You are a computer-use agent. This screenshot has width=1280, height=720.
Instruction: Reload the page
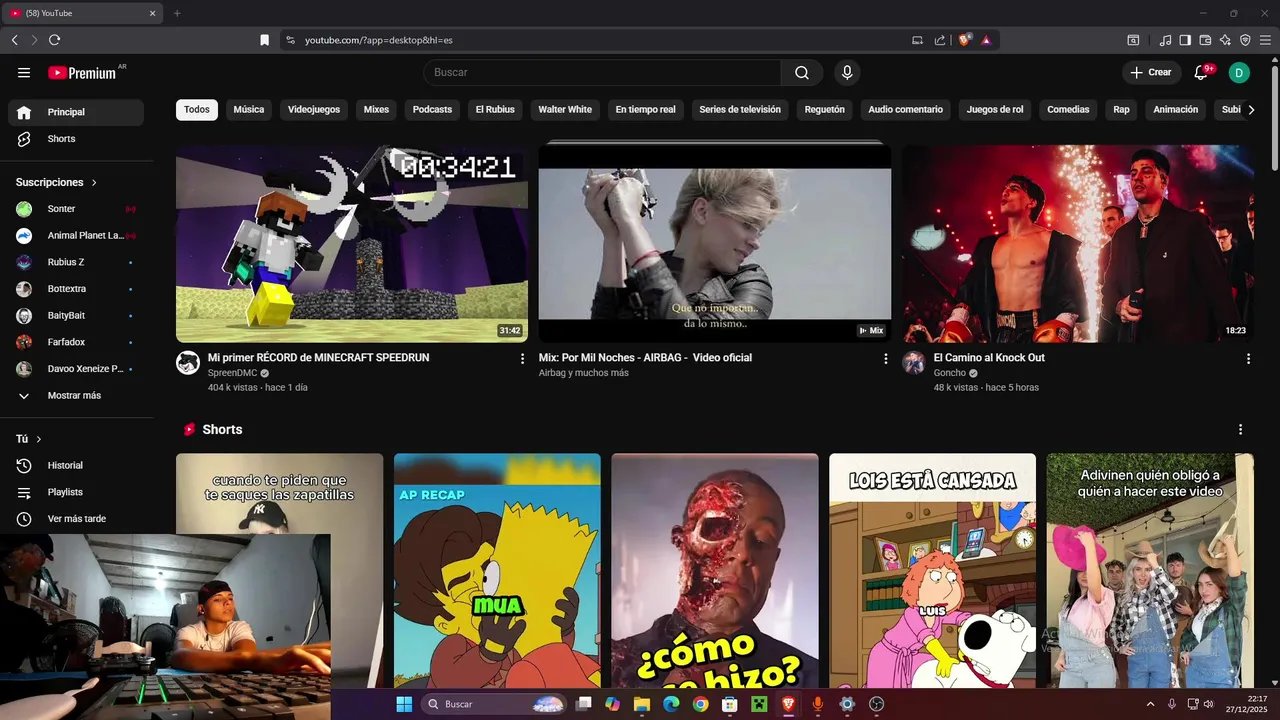pos(54,40)
